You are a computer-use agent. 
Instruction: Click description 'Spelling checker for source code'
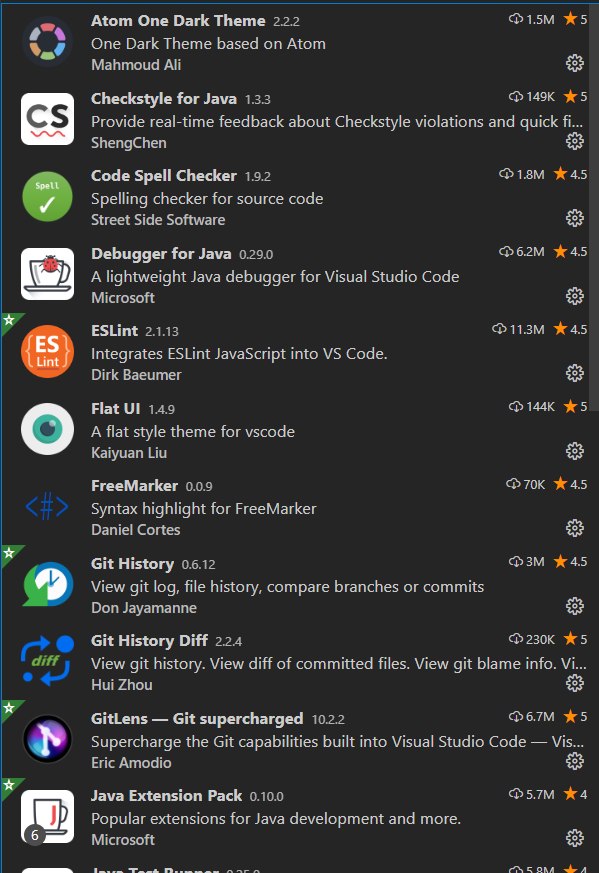point(207,199)
